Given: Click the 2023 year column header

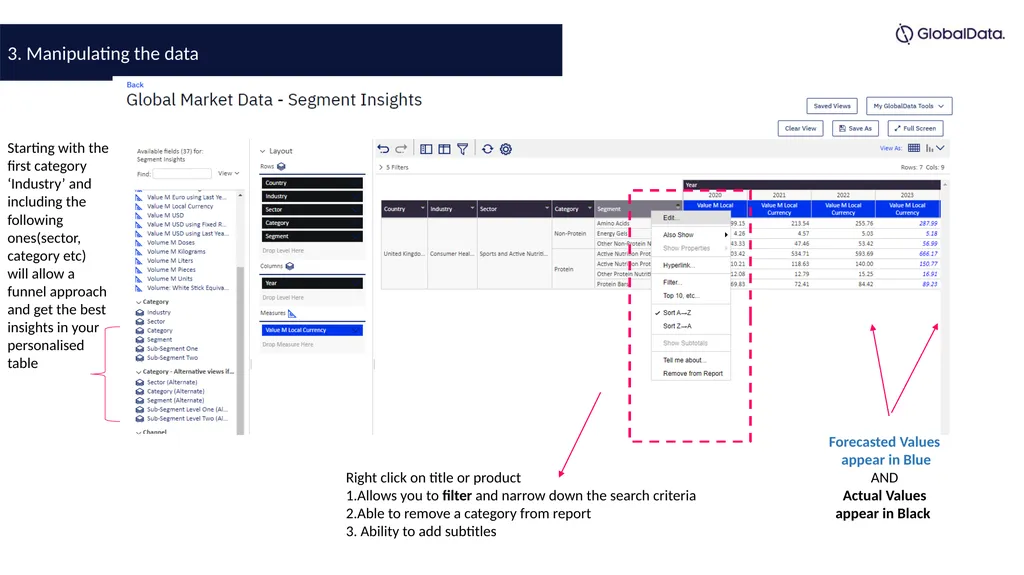Looking at the screenshot, I should click(907, 195).
